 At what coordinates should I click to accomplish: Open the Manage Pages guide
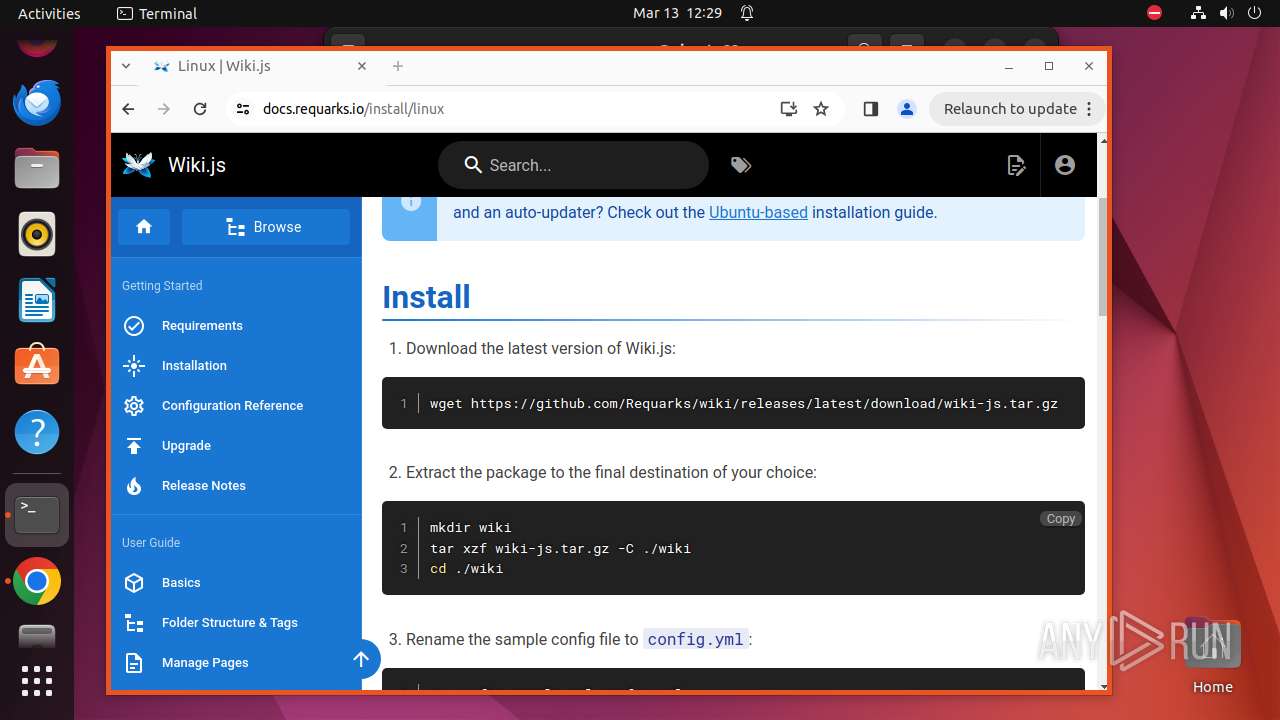click(x=205, y=663)
